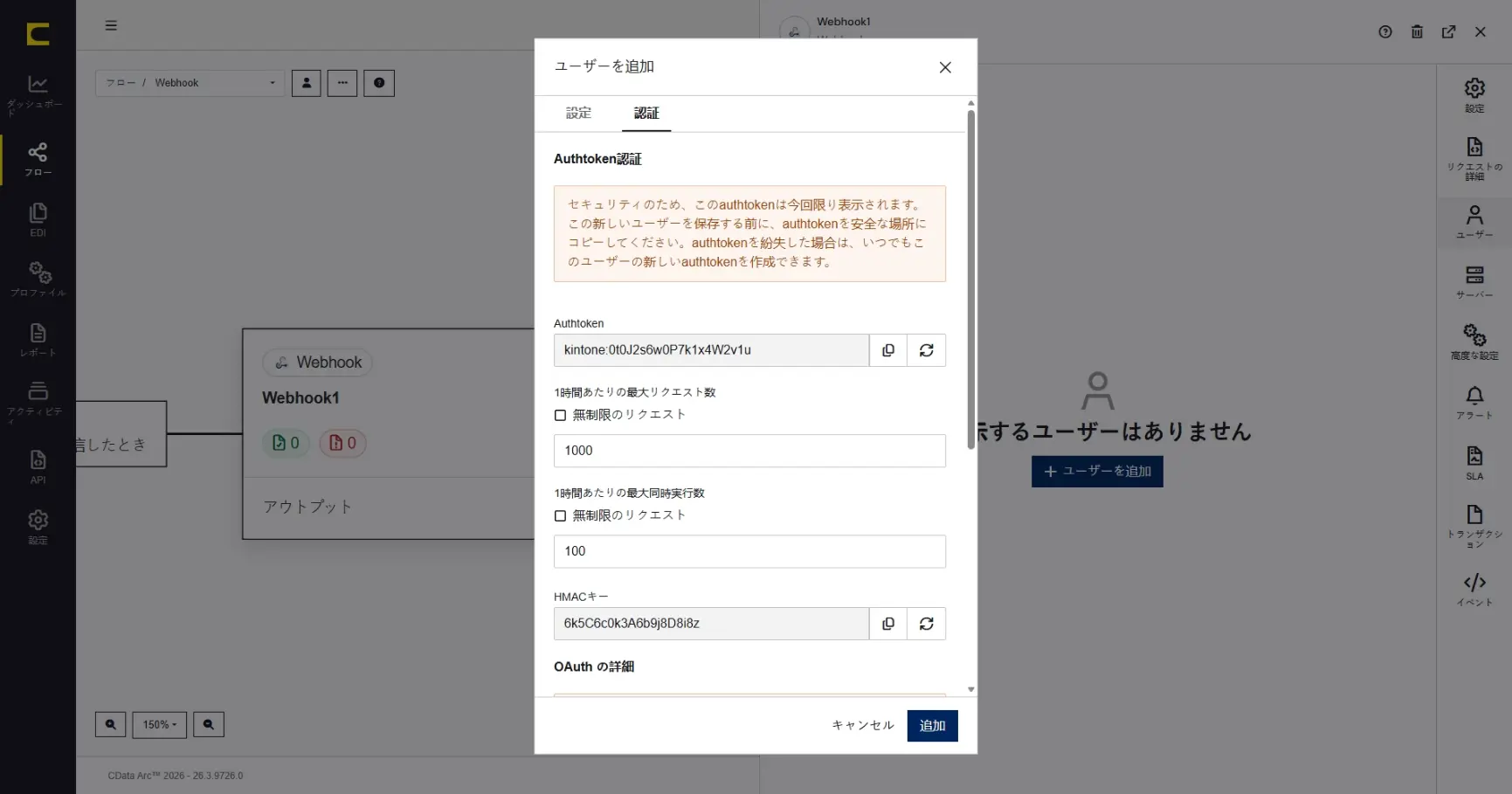Image resolution: width=1512 pixels, height=794 pixels.
Task: Click the HMAC key field
Action: pyautogui.click(x=711, y=624)
